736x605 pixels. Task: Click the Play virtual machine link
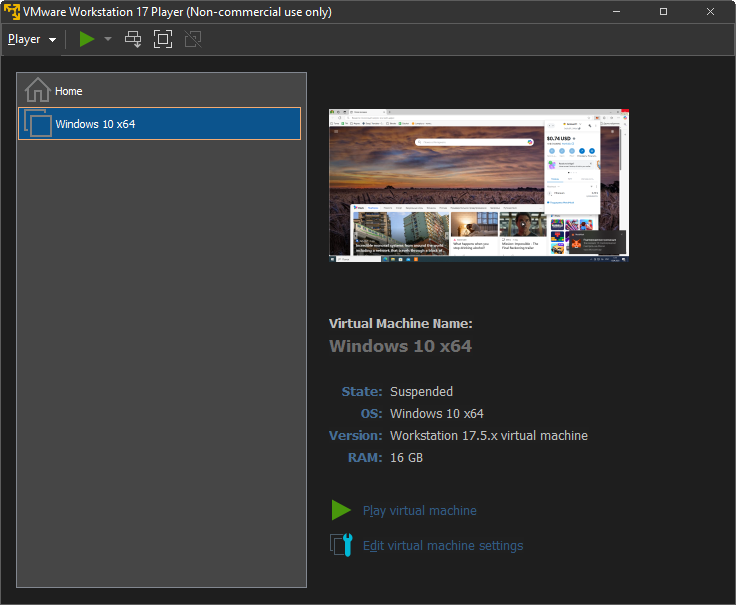click(x=419, y=511)
